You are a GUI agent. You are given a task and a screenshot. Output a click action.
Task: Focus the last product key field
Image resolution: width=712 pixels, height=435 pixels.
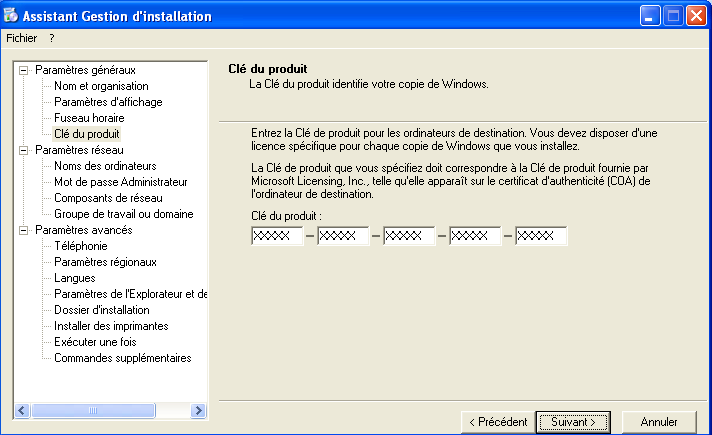[541, 236]
